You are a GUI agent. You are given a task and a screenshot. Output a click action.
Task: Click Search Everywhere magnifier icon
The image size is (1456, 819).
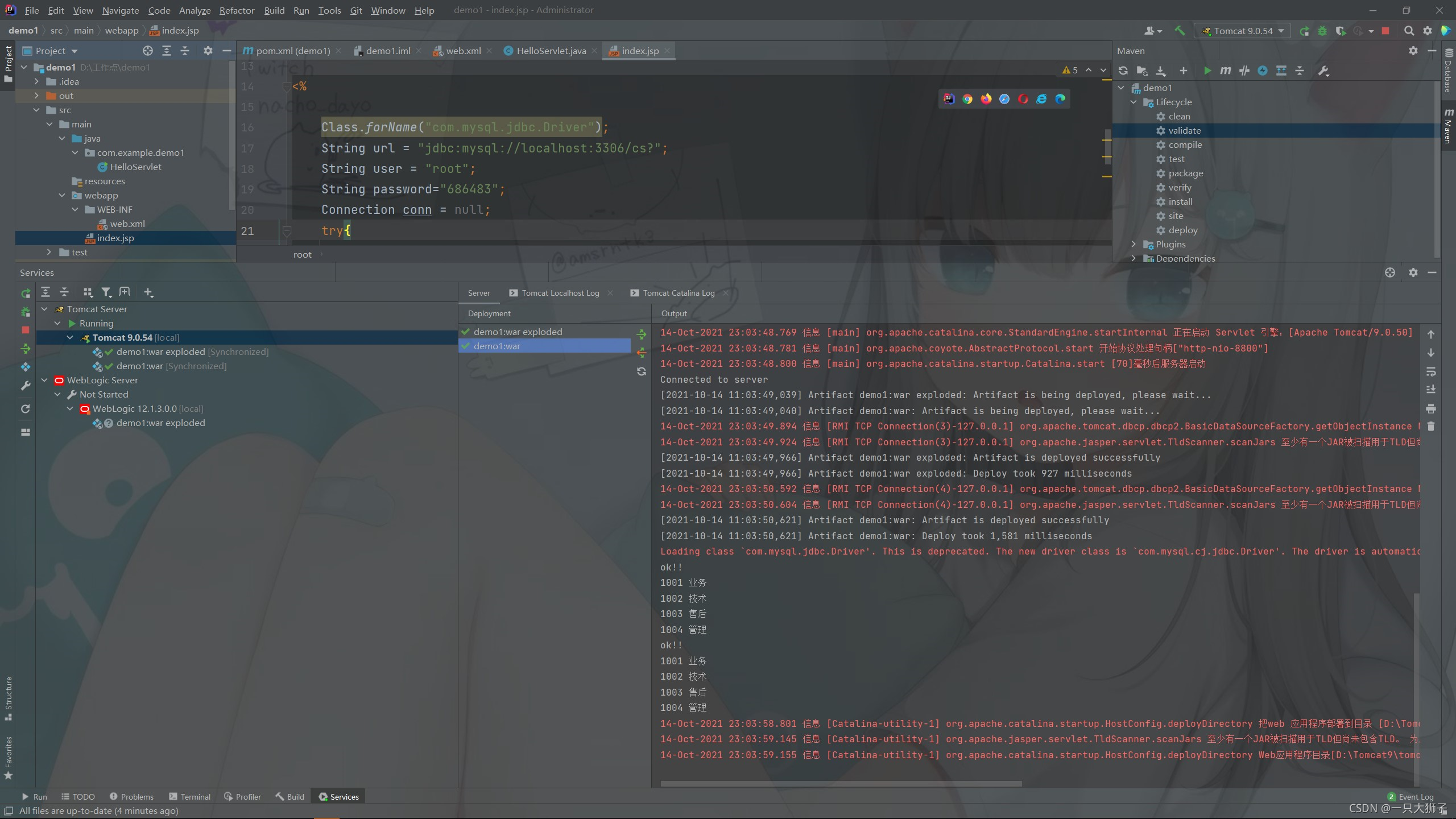(1409, 31)
